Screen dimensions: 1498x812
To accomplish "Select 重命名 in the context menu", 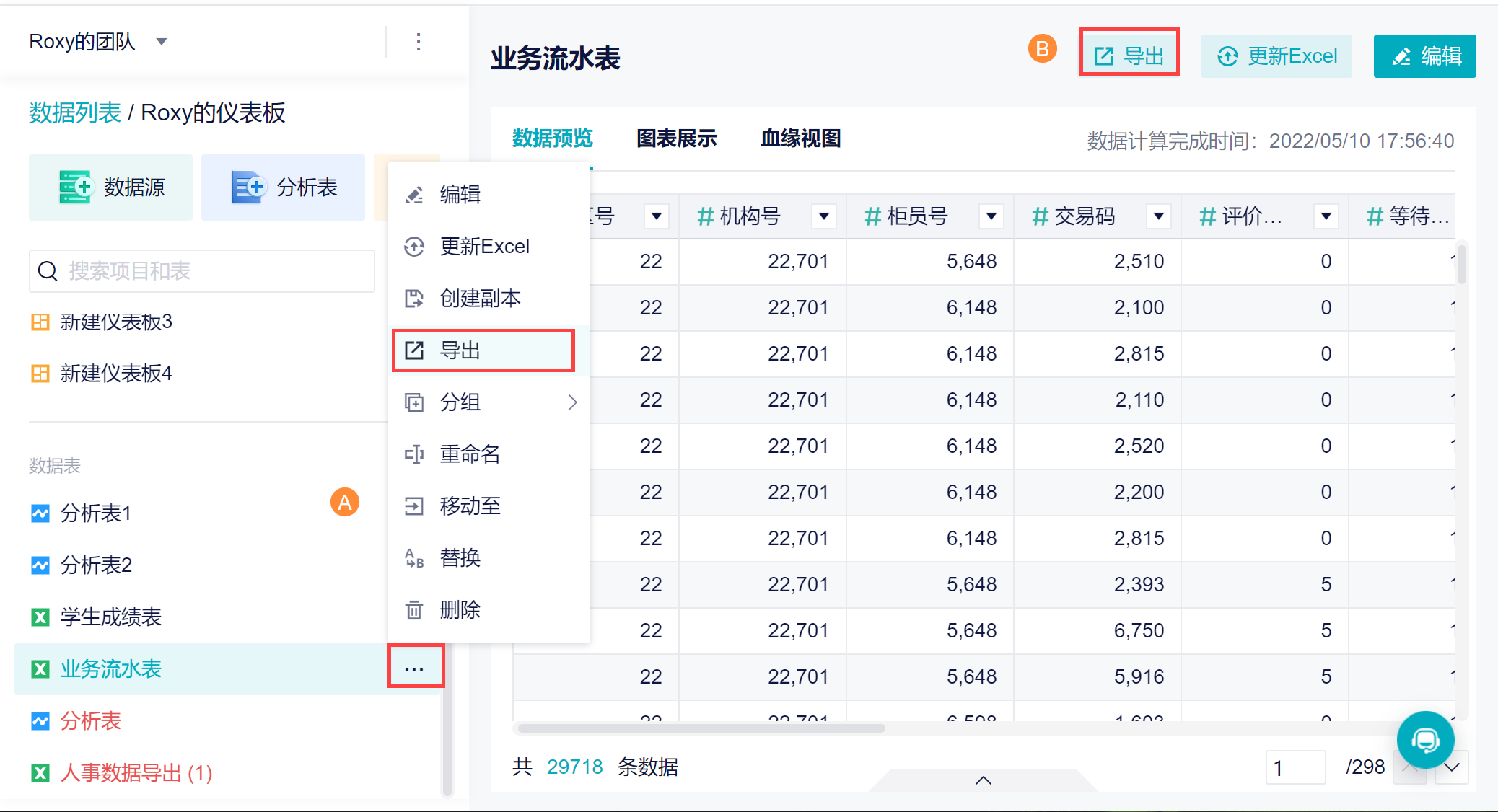I will tap(469, 454).
